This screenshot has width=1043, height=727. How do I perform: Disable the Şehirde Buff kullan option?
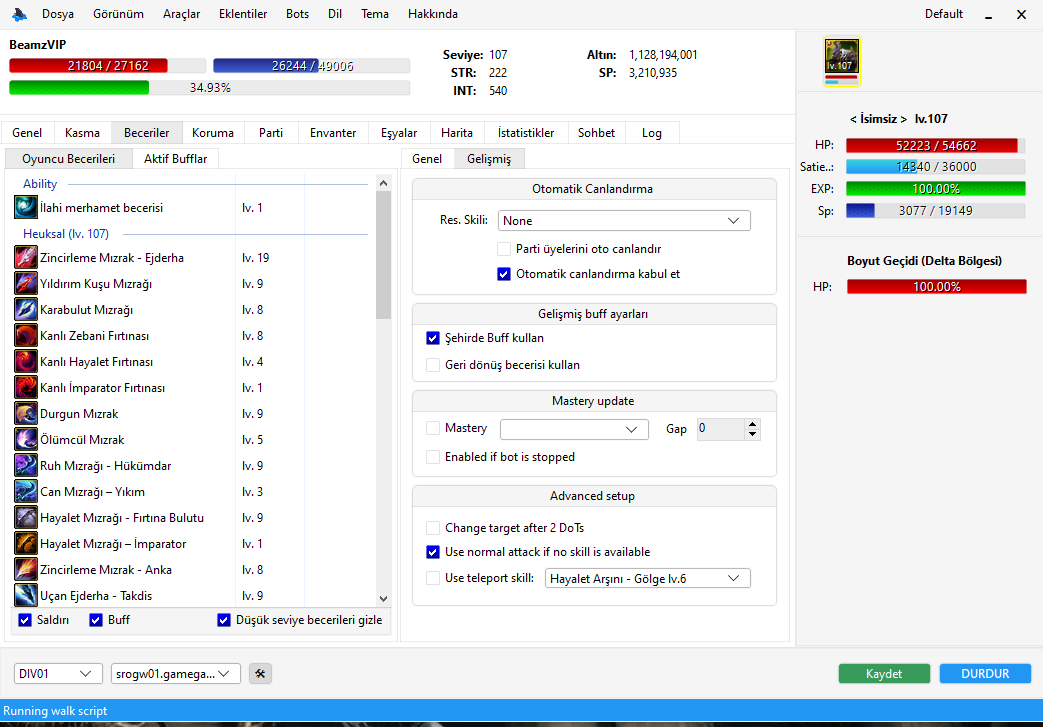coord(433,338)
